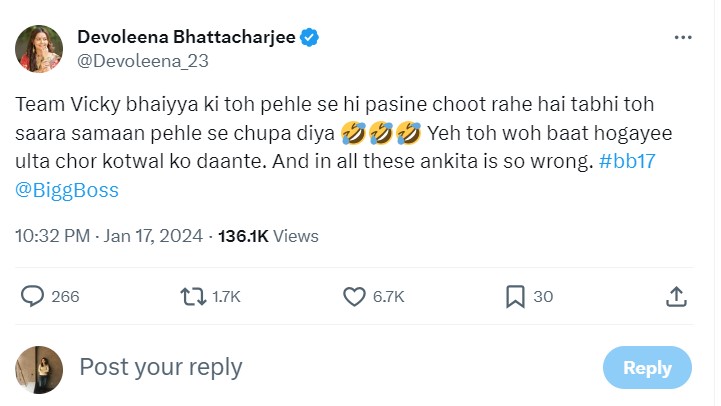
Task: Click the share upload icon
Action: (x=676, y=296)
